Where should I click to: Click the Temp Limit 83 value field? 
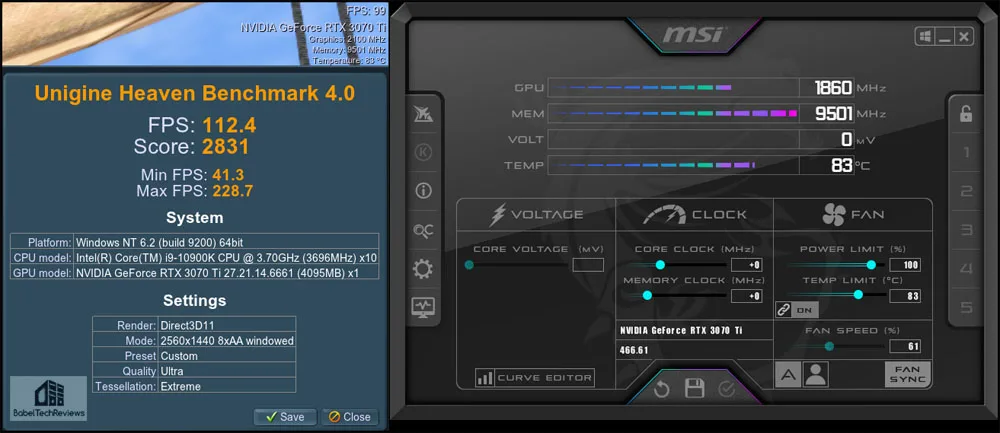pyautogui.click(x=905, y=296)
